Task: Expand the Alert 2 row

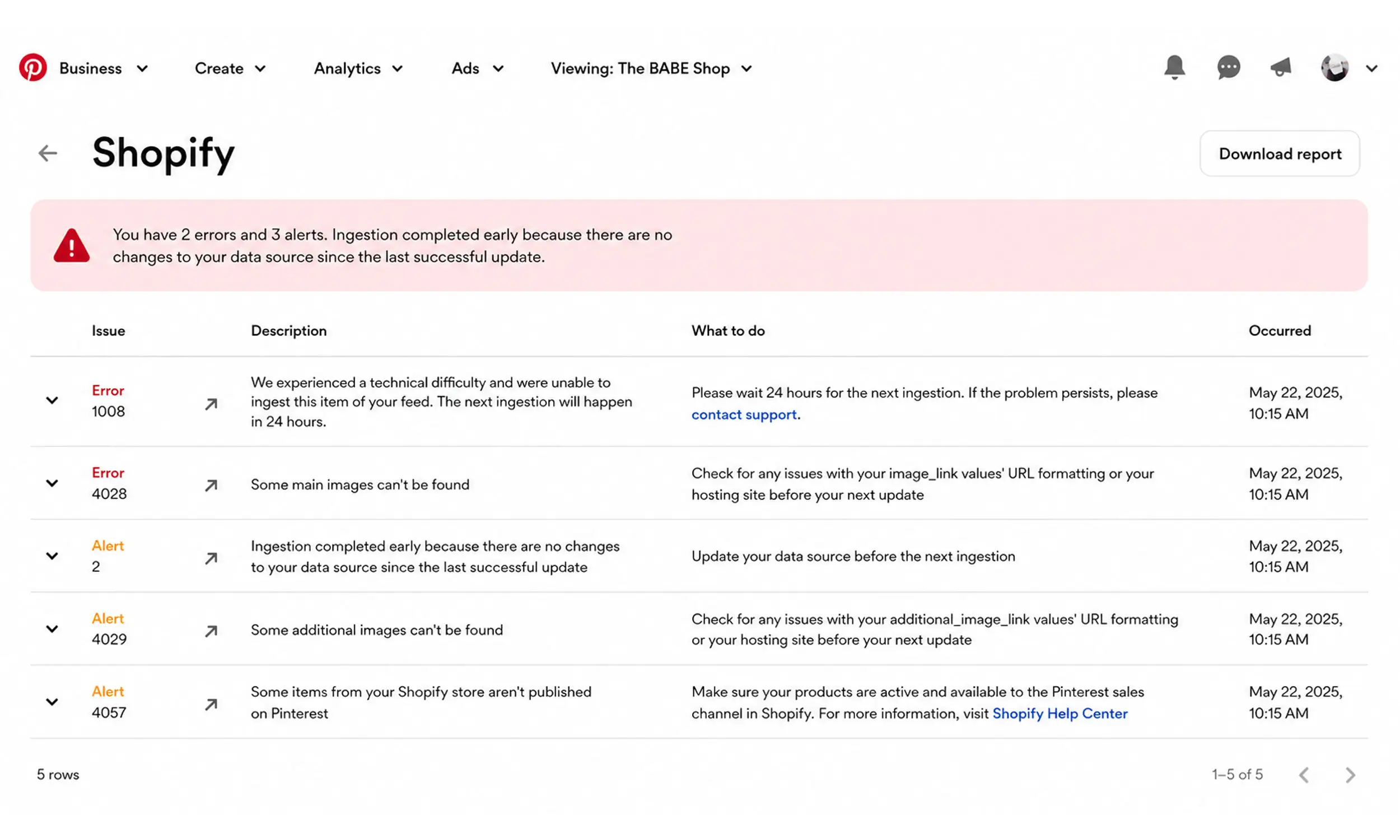Action: pos(52,557)
